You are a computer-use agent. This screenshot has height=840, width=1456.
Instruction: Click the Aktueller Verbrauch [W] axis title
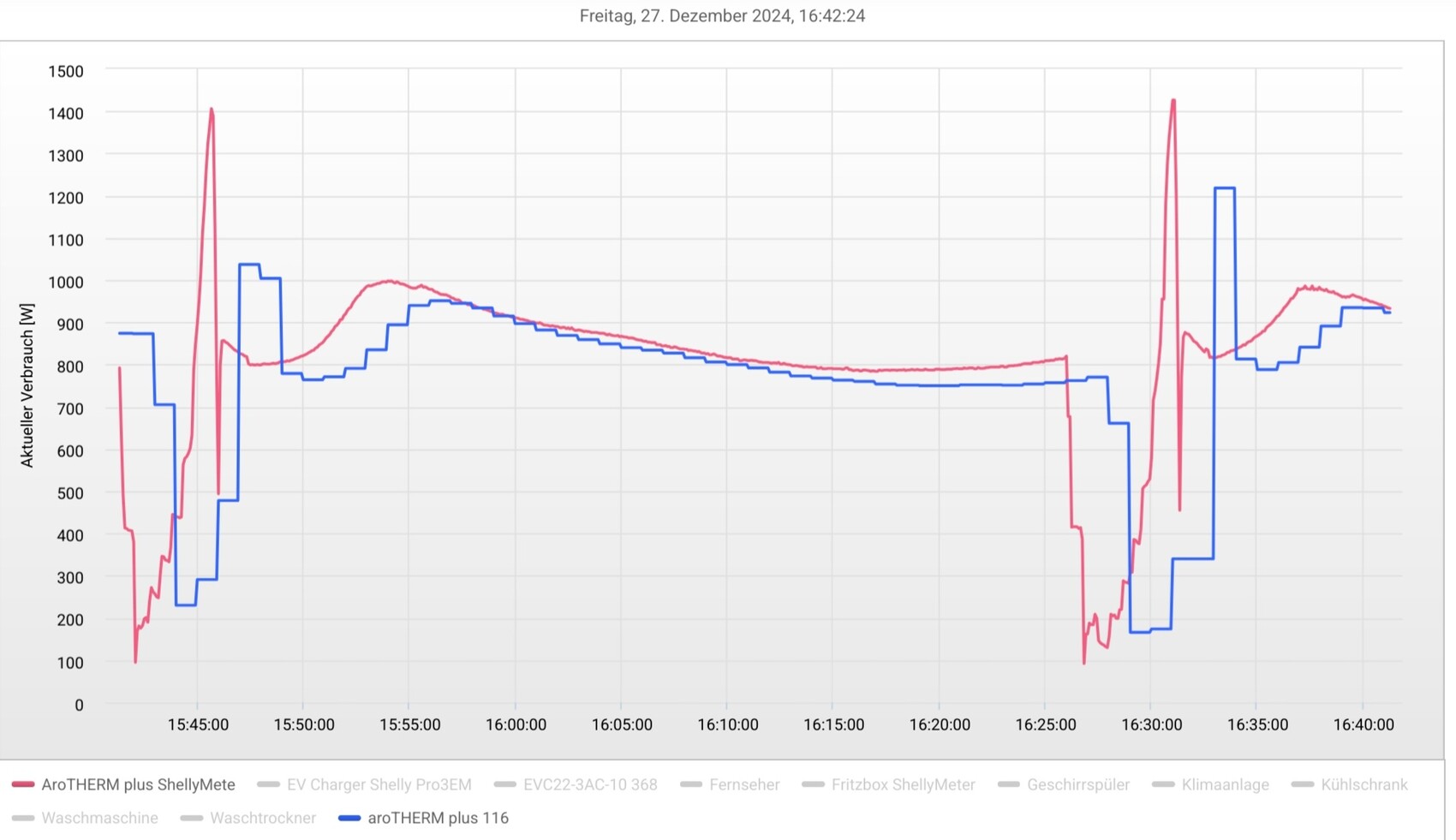[x=27, y=385]
